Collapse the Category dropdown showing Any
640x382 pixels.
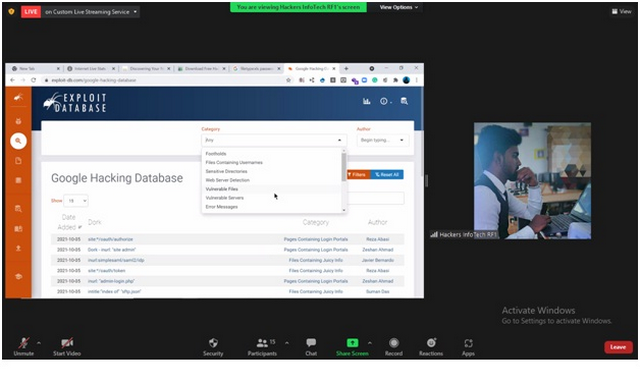(x=274, y=140)
